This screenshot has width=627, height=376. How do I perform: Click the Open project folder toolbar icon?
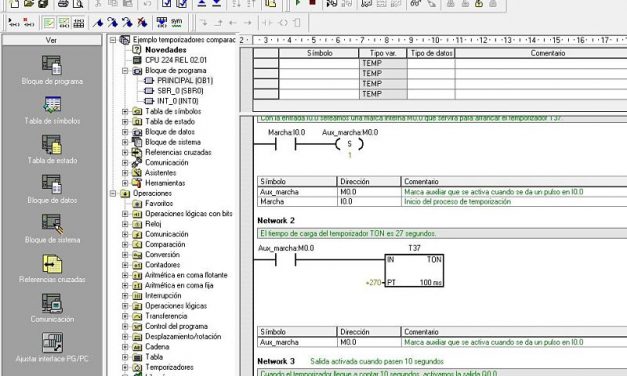(x=29, y=4)
